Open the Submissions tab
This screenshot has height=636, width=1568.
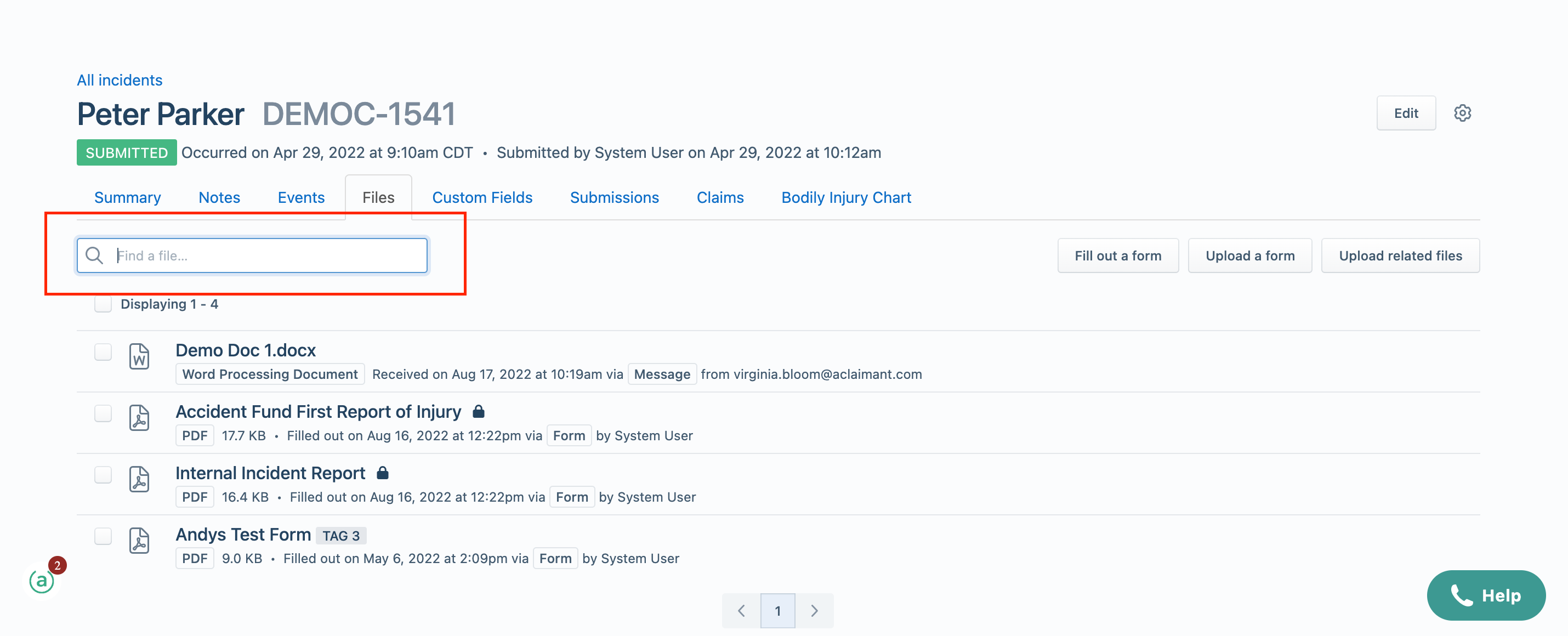tap(614, 198)
